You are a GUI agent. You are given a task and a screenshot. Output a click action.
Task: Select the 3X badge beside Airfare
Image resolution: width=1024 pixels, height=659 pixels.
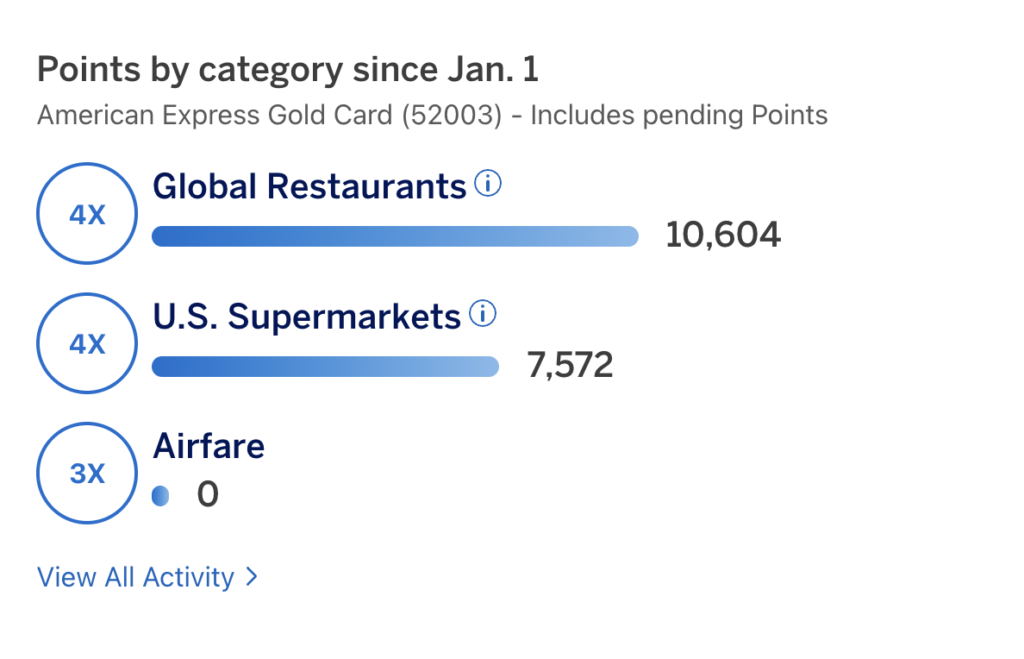(86, 473)
